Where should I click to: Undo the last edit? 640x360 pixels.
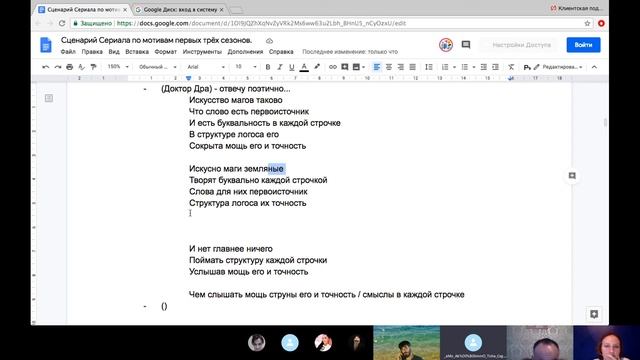[46, 67]
